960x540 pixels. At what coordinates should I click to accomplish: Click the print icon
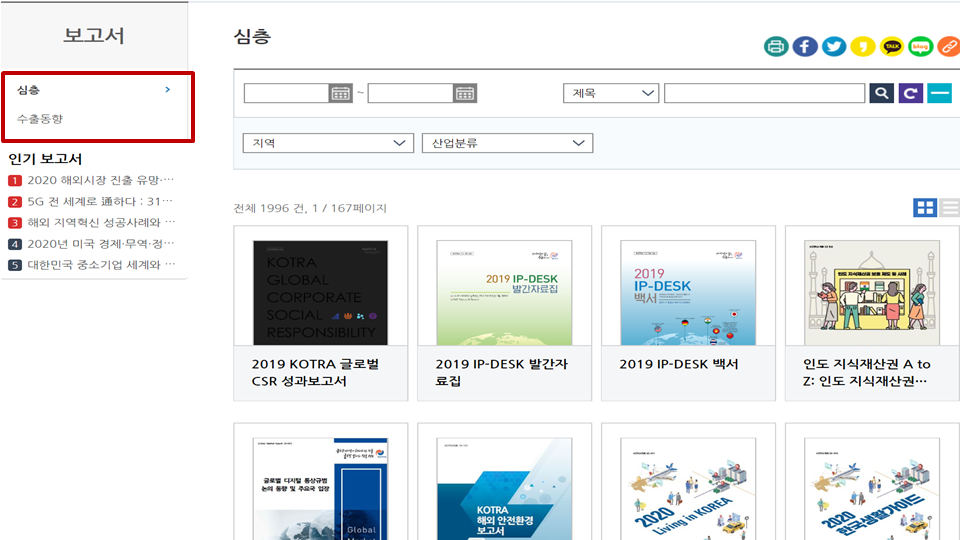coord(776,47)
